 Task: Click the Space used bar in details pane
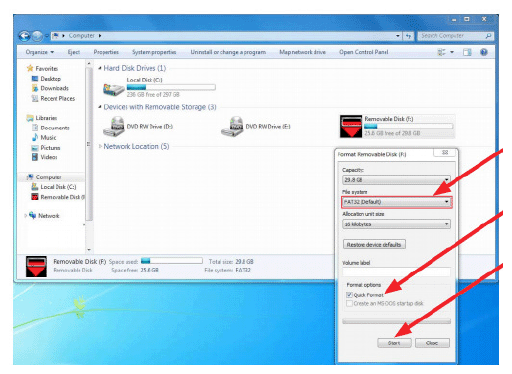click(x=172, y=261)
